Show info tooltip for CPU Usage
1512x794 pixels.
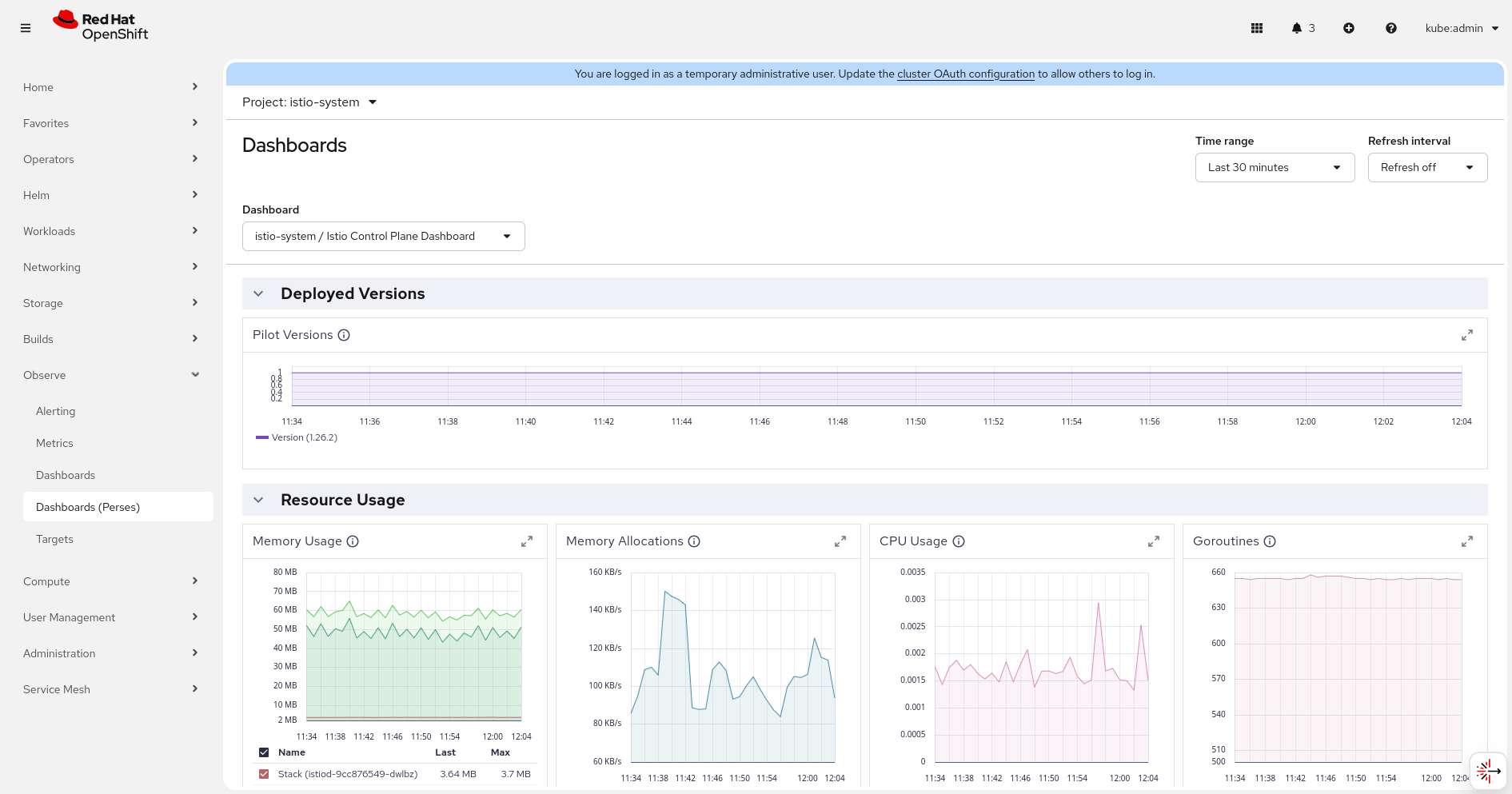click(959, 541)
